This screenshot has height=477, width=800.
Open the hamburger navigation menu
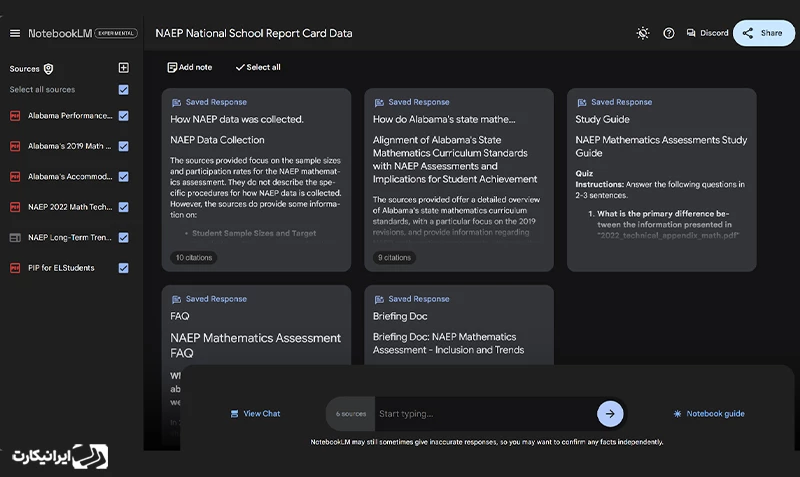(15, 33)
